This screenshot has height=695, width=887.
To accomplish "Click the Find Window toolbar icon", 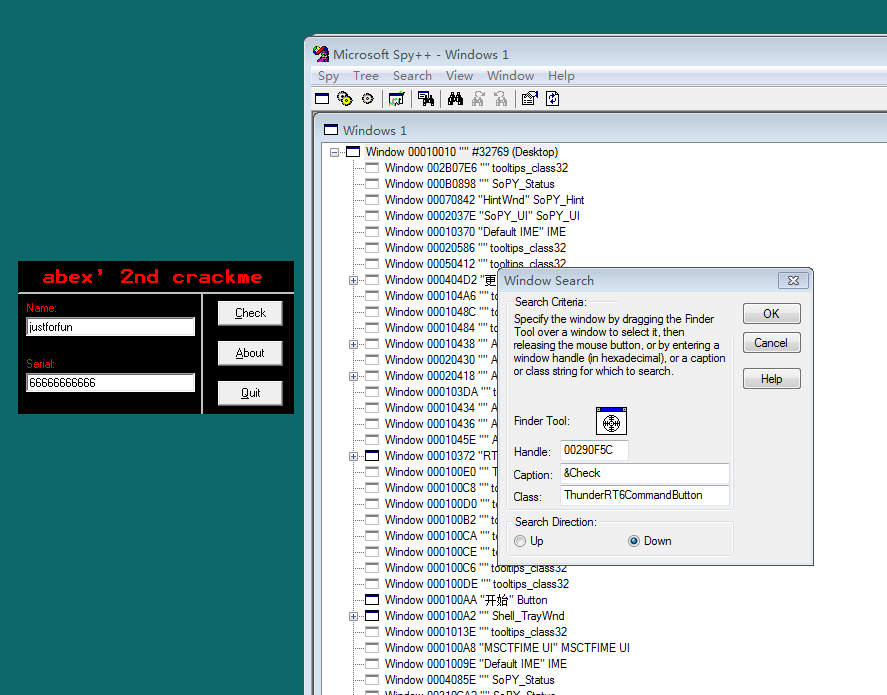I will coord(426,99).
